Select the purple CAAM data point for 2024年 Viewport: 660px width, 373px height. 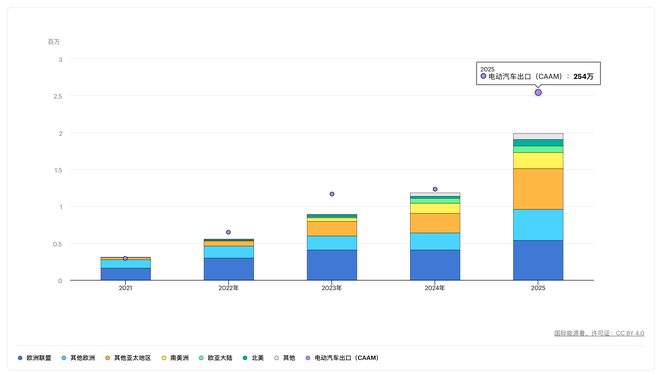pyautogui.click(x=435, y=189)
